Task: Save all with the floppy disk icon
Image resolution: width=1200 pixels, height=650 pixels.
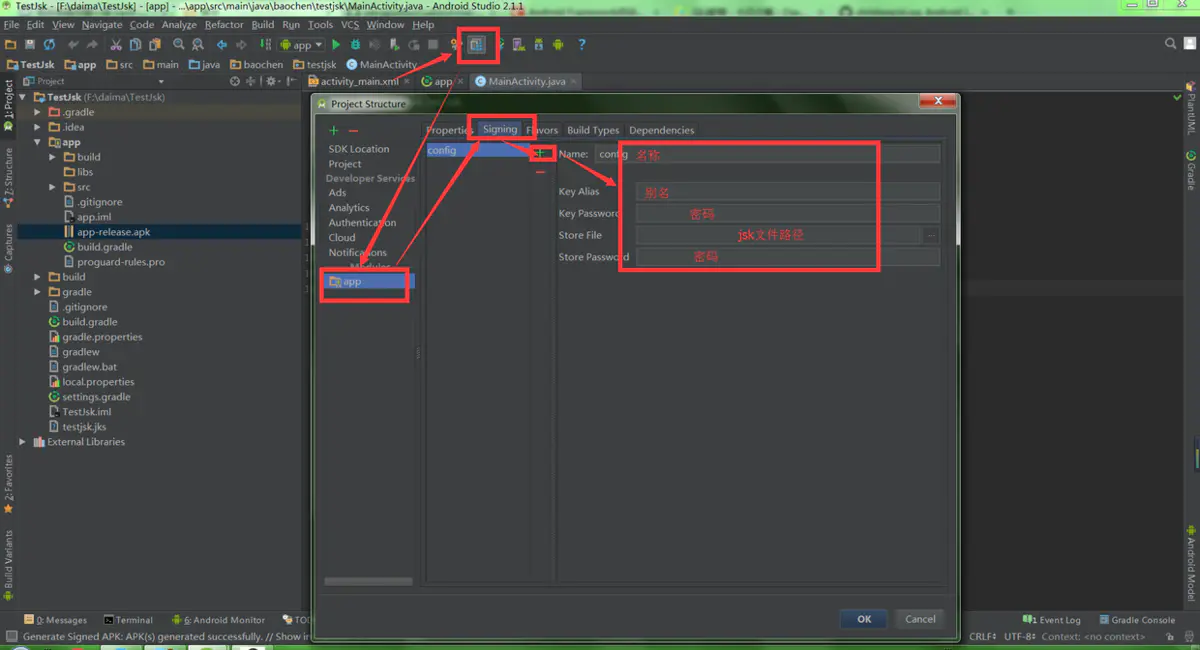Action: [31, 45]
